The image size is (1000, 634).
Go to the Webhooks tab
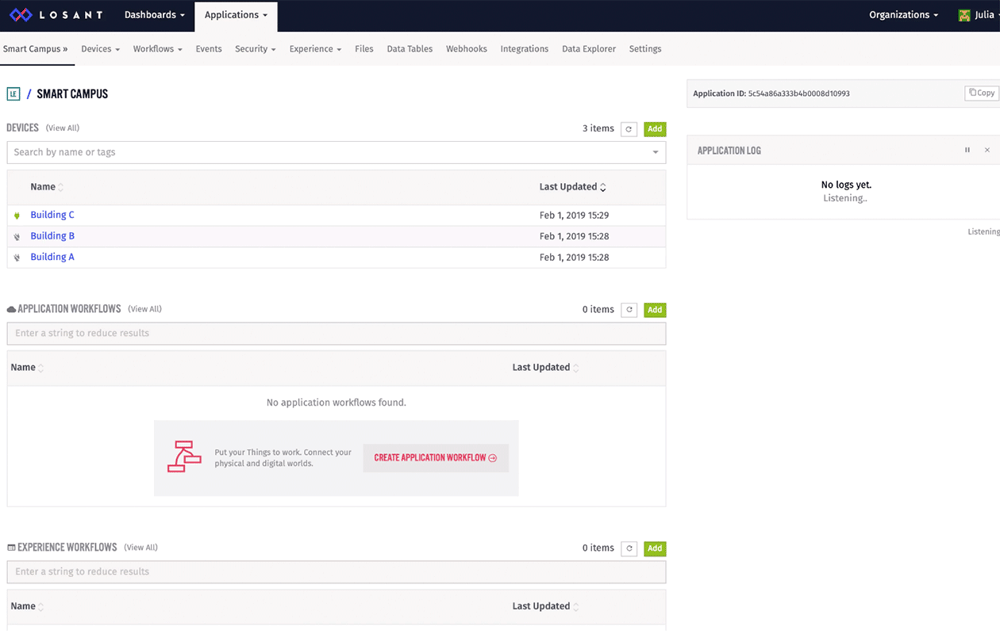point(466,49)
